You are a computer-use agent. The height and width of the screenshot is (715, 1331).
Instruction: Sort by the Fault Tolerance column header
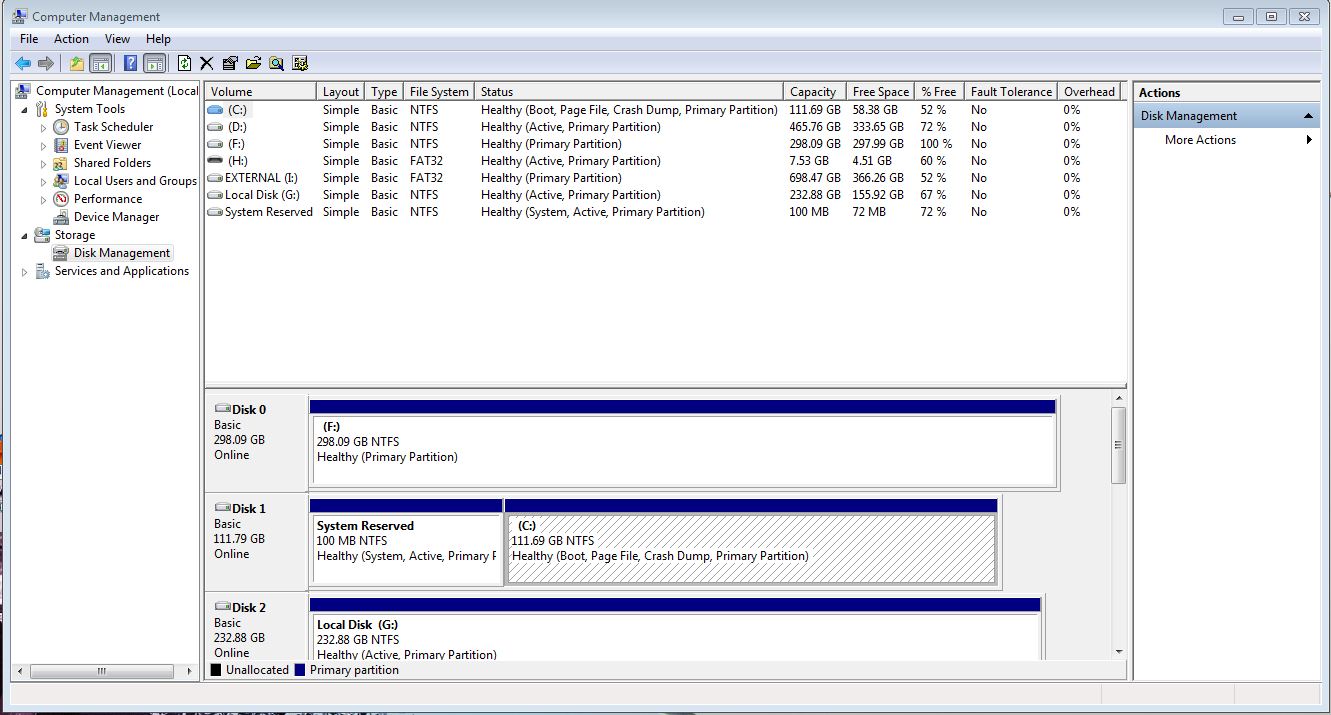(1011, 91)
